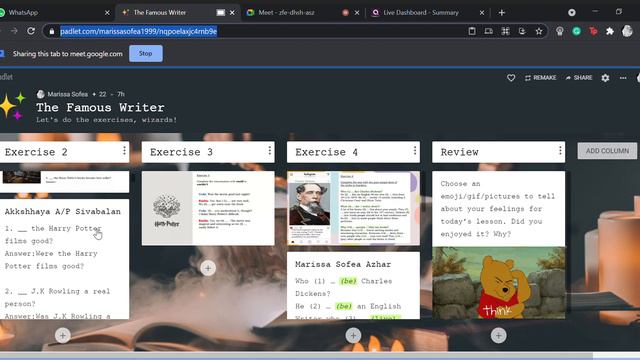This screenshot has width=640, height=360.
Task: Click The Famous Writer title
Action: (x=100, y=108)
